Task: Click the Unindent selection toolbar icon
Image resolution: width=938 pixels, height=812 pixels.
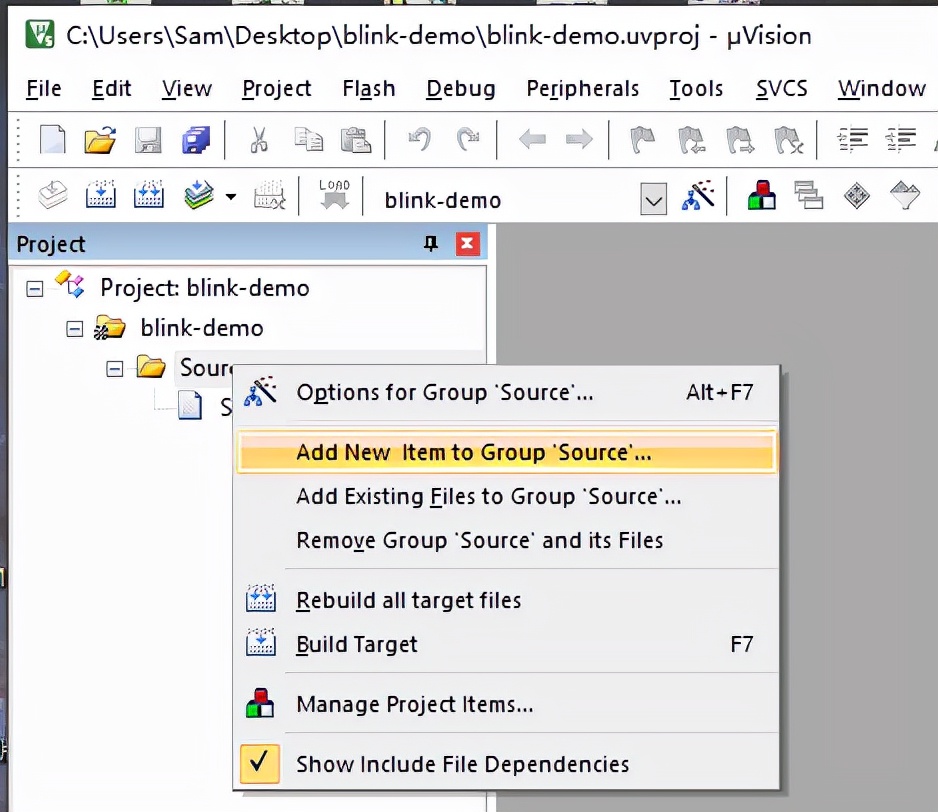Action: [x=900, y=139]
